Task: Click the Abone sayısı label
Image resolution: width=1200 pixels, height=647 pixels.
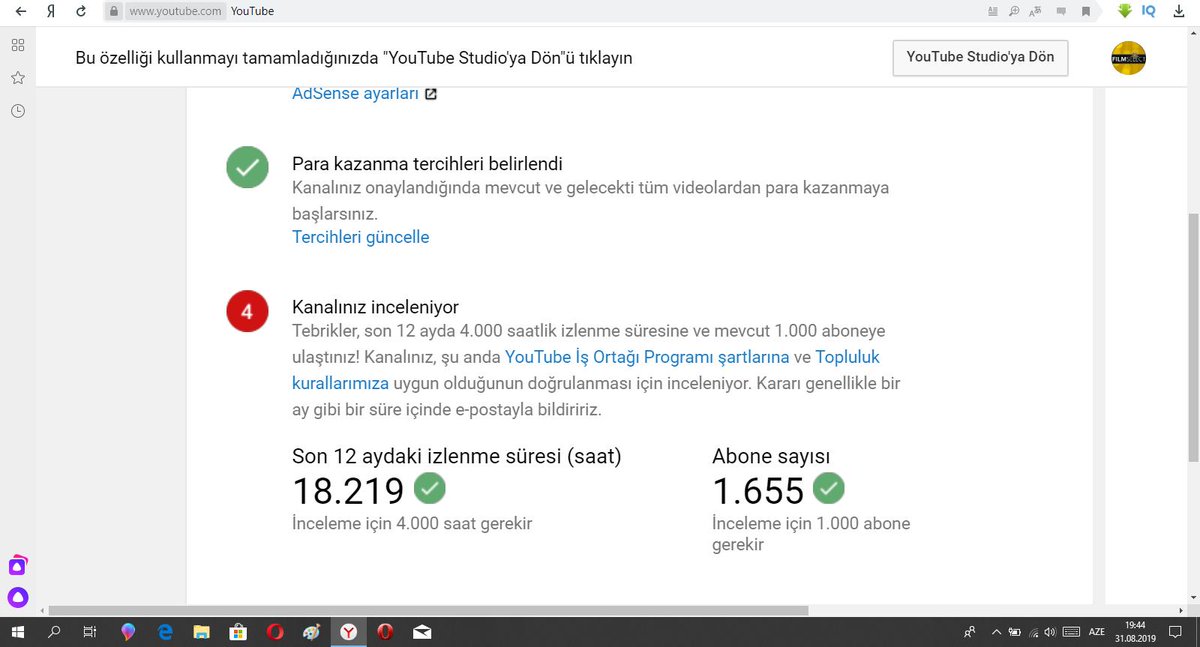Action: (x=771, y=457)
